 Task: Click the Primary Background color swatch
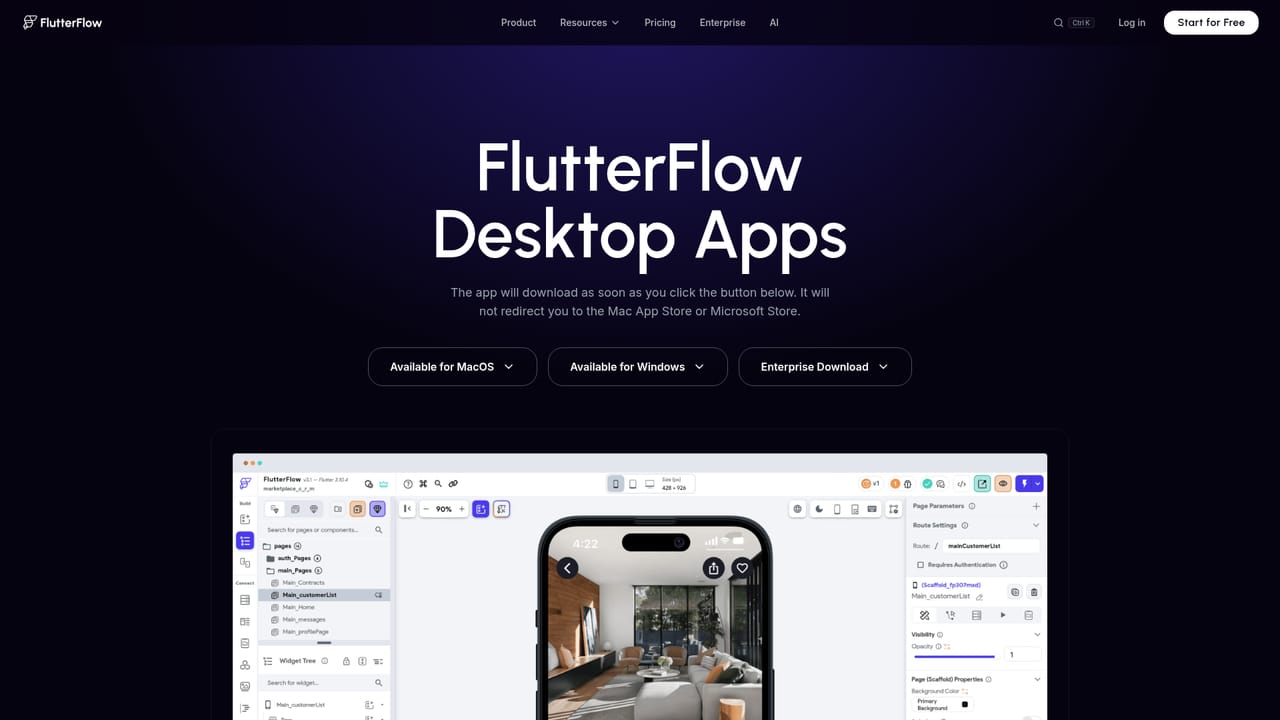(x=965, y=704)
